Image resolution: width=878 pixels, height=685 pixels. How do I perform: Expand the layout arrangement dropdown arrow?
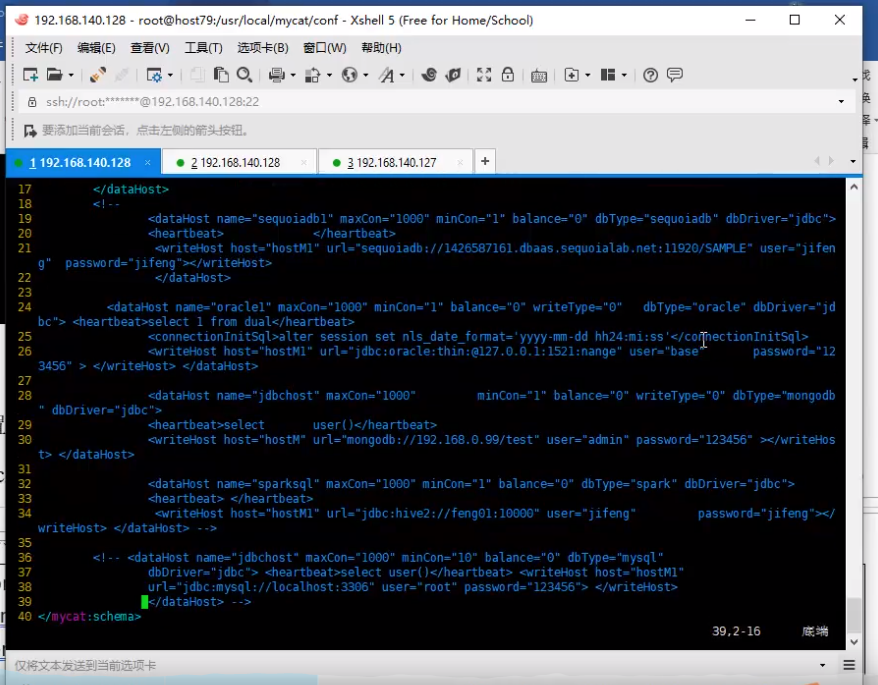pyautogui.click(x=624, y=75)
